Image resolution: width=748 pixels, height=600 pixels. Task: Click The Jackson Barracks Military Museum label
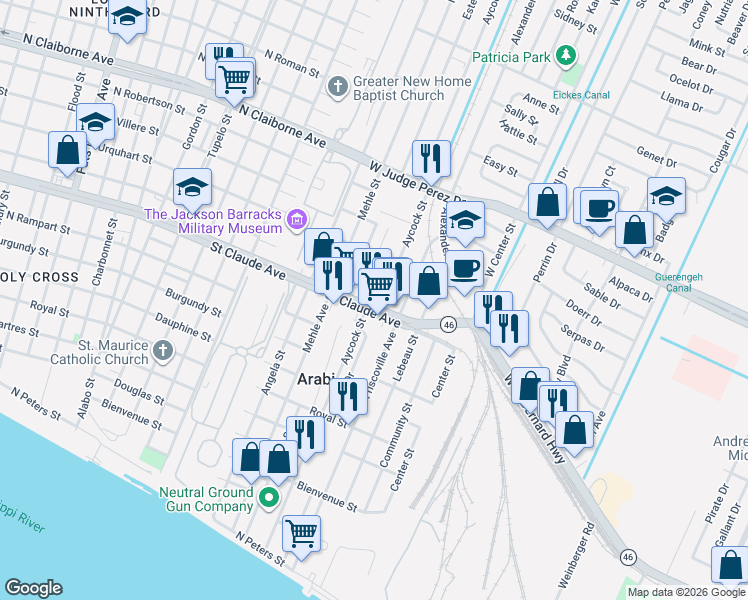point(213,221)
